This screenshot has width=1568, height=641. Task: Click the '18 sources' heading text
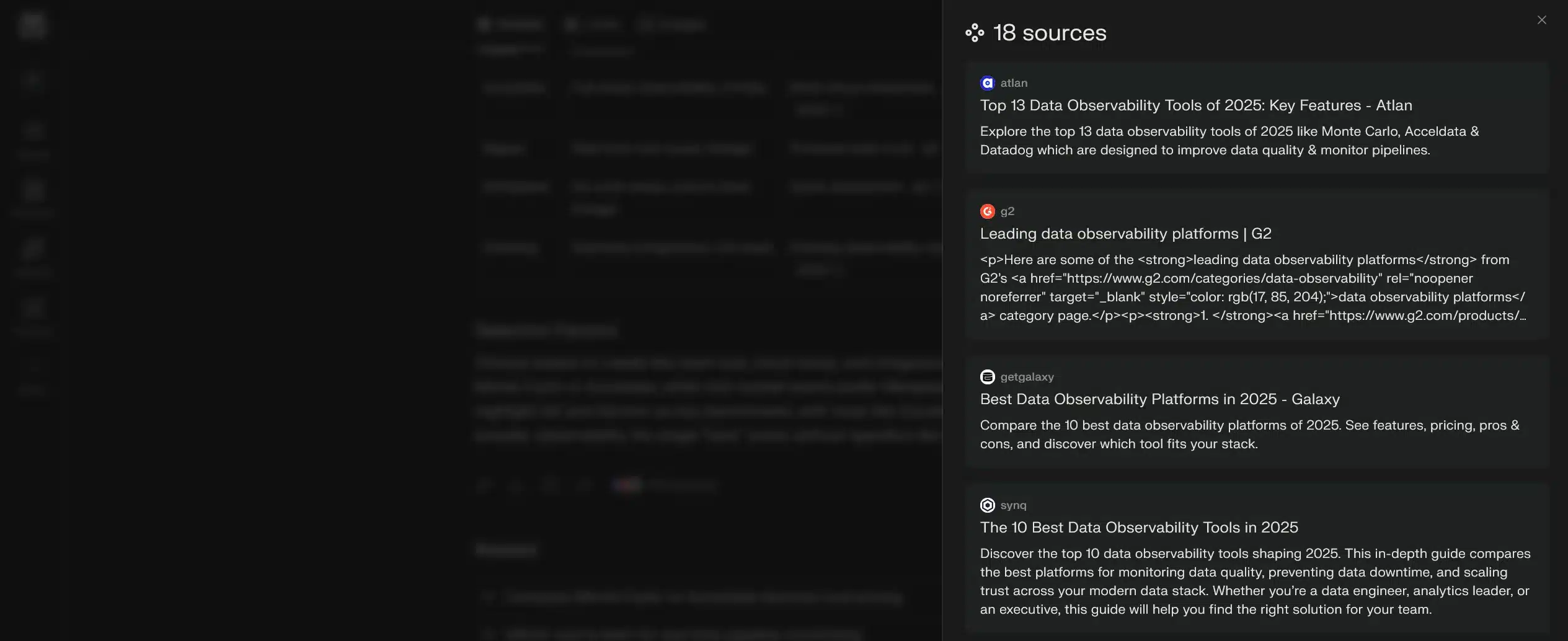(1049, 32)
